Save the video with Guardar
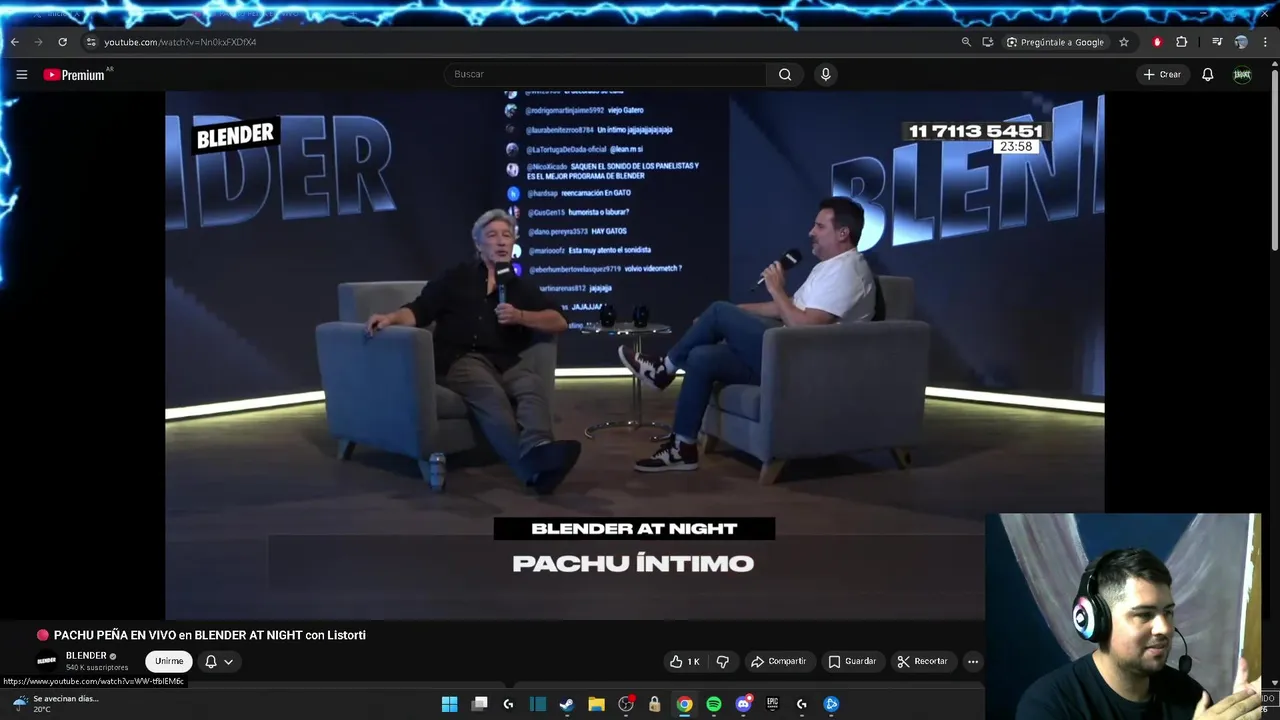The width and height of the screenshot is (1280, 720). tap(852, 661)
